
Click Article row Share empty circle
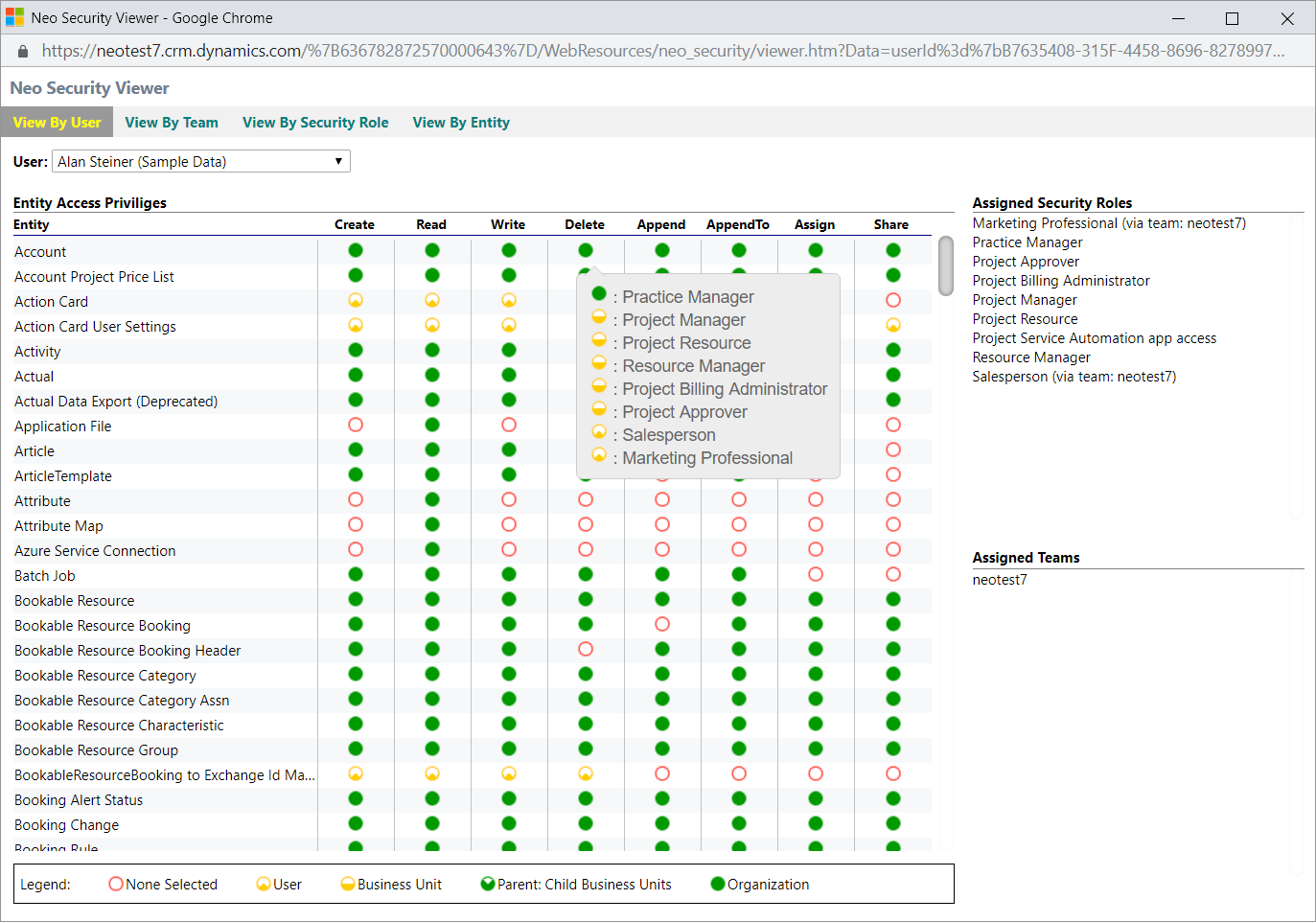(893, 449)
